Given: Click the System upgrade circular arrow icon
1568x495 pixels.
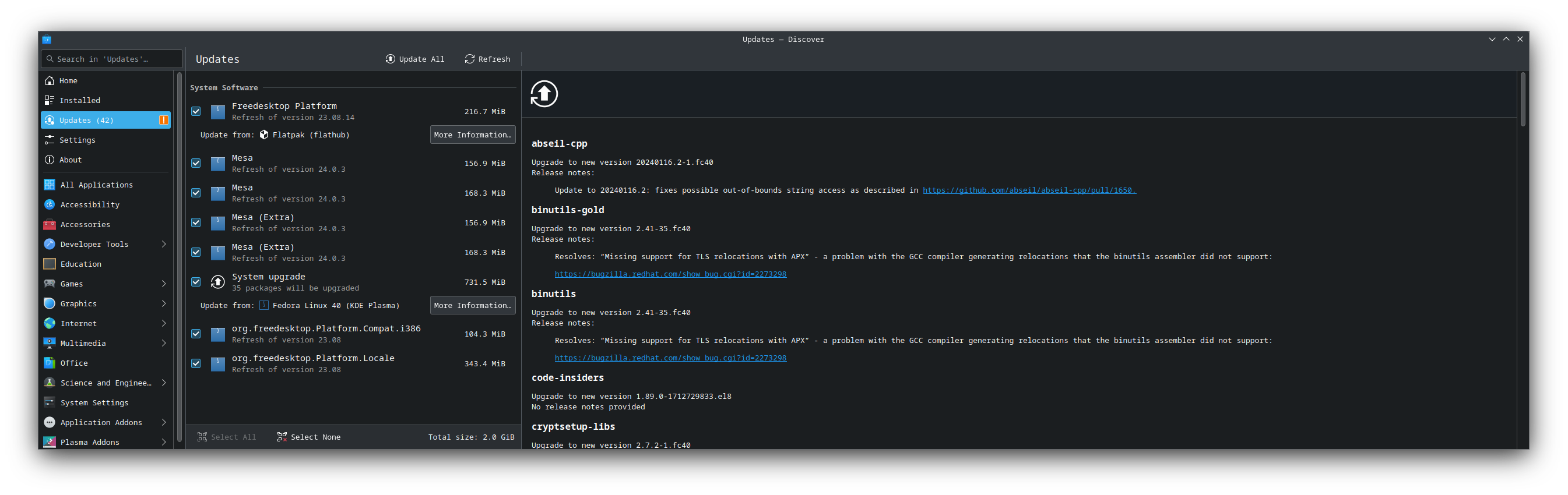Looking at the screenshot, I should coord(218,282).
